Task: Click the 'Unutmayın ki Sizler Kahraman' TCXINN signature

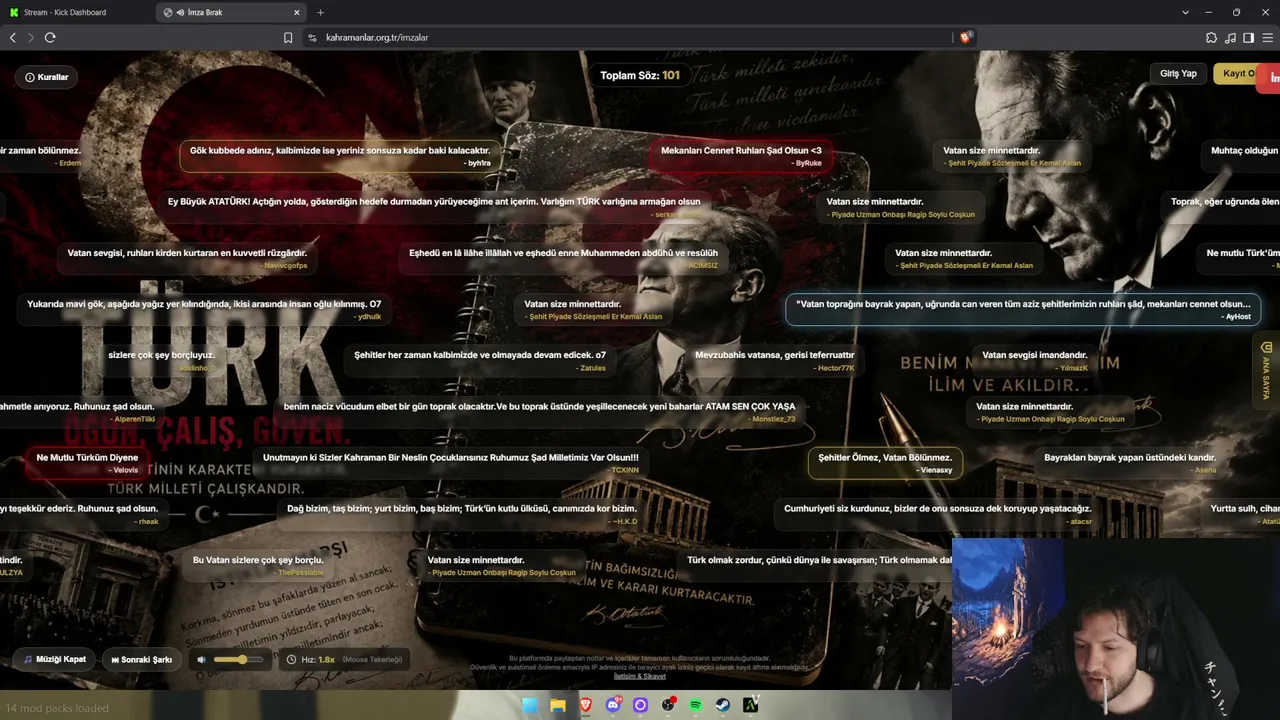Action: point(451,463)
